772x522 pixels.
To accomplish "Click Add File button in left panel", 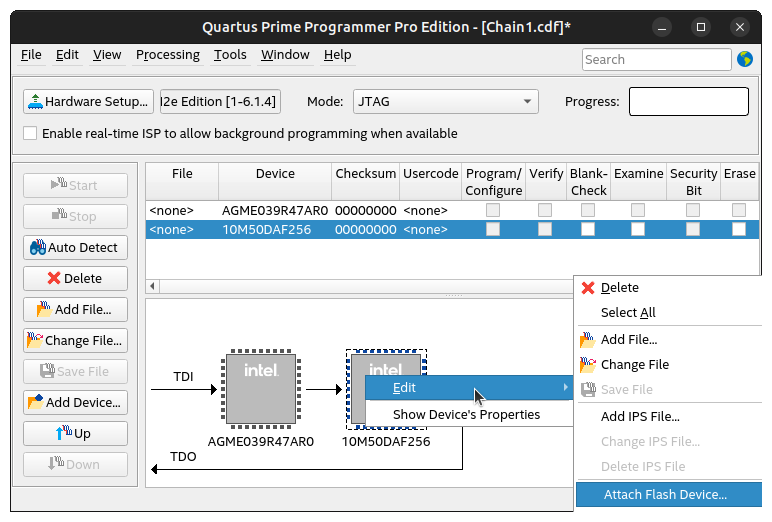I will tap(75, 309).
